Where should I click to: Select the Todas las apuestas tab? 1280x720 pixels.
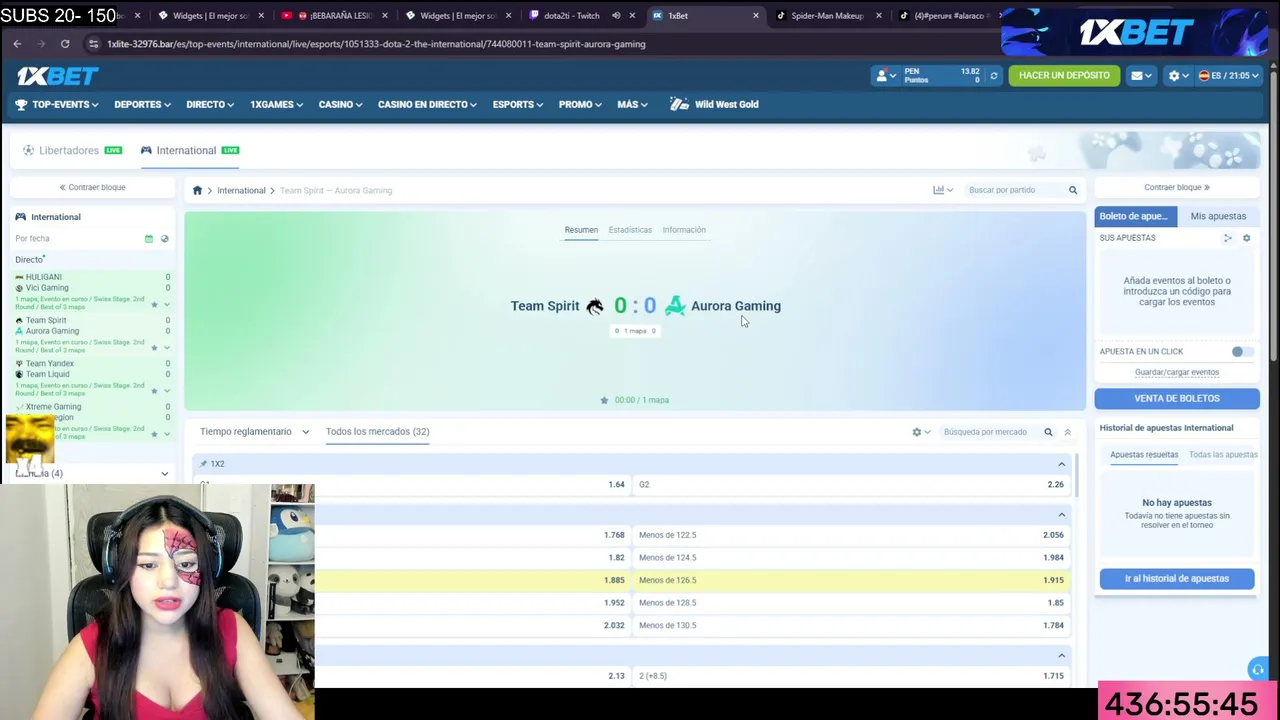[x=1223, y=455]
